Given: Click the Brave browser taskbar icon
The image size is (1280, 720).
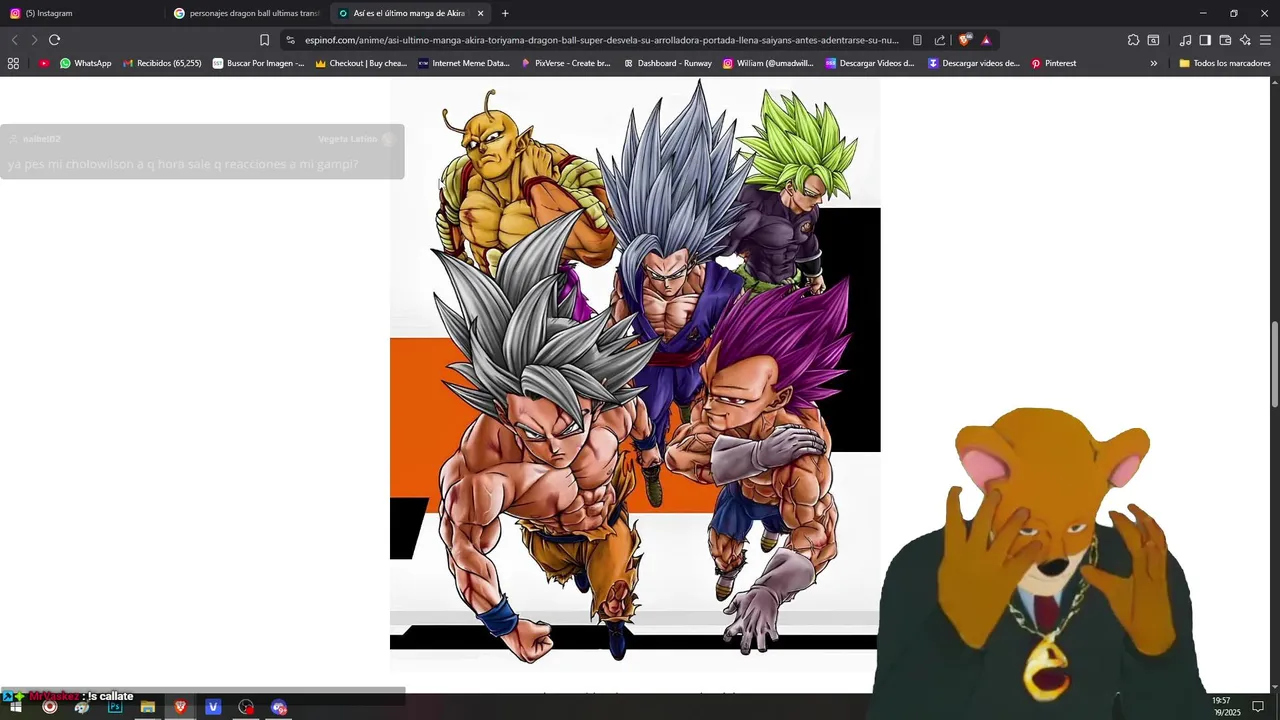Looking at the screenshot, I should [180, 707].
